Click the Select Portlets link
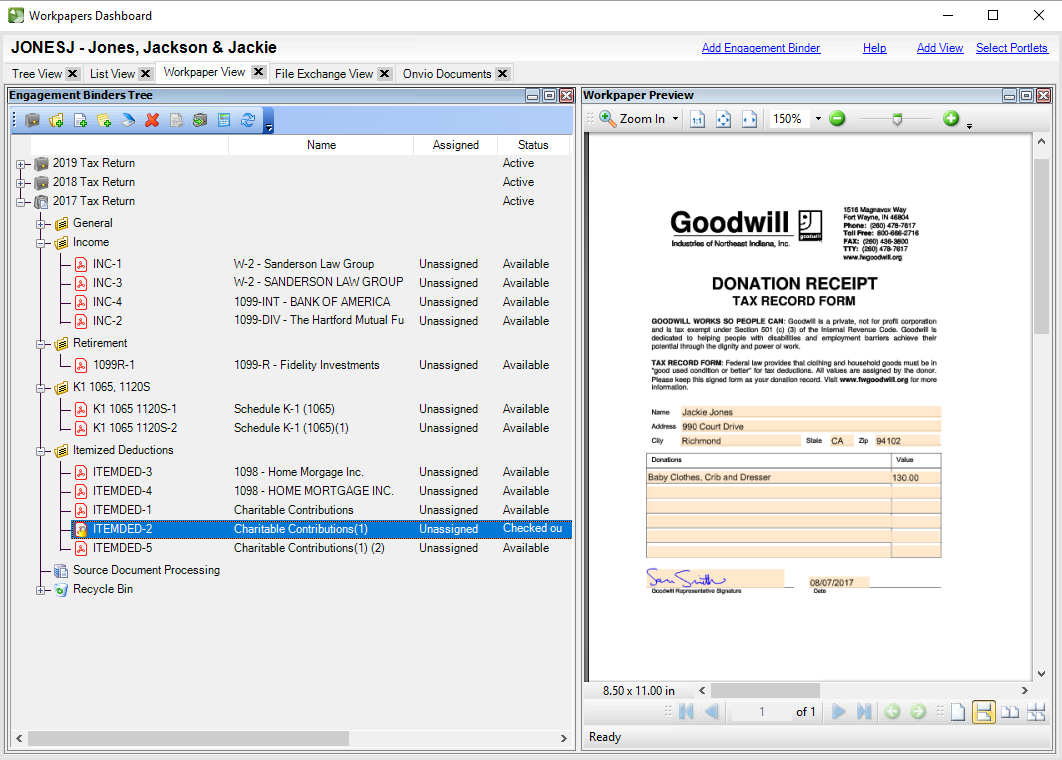 [1011, 48]
